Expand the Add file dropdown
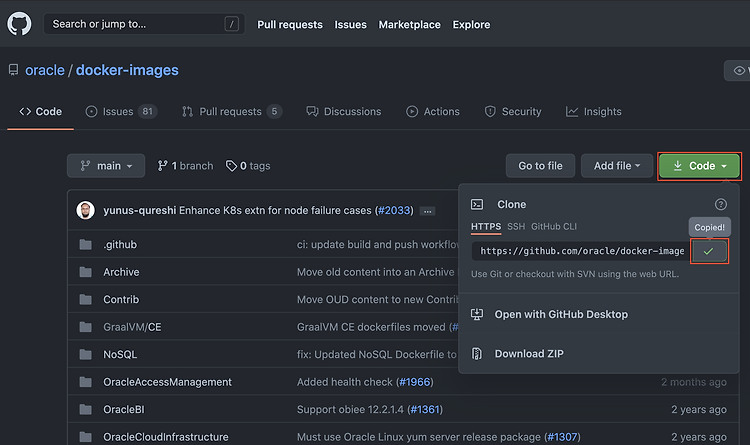The height and width of the screenshot is (445, 750). point(617,166)
